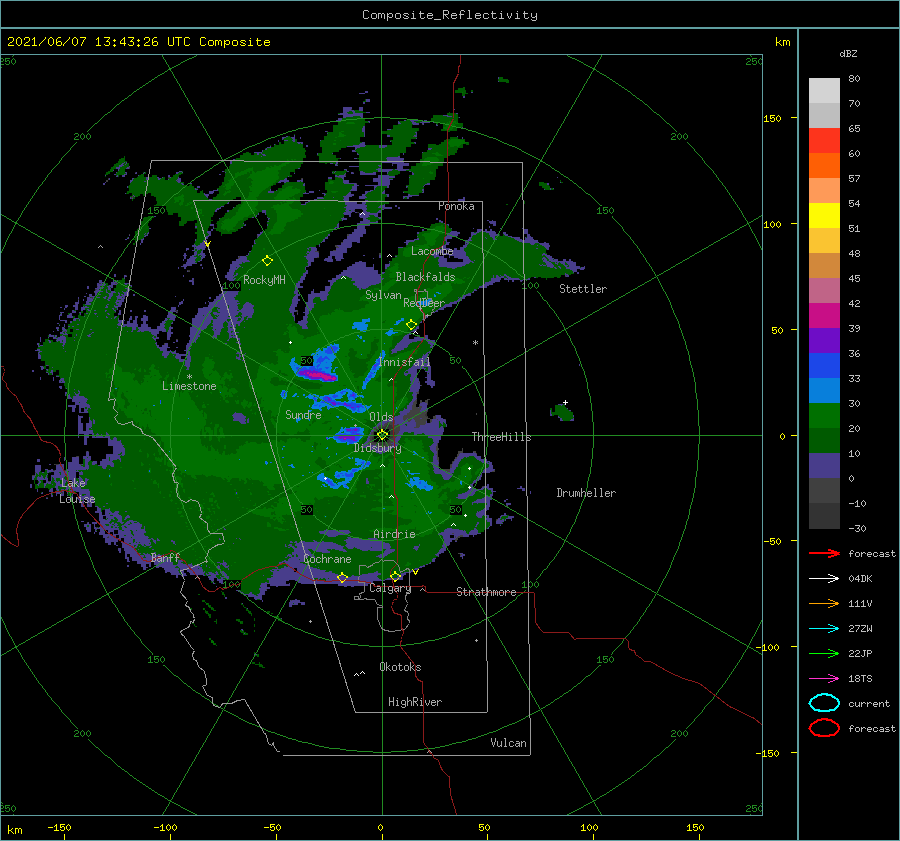Select the dark green 20 dBZ swatch
This screenshot has height=841, width=900.
click(824, 440)
